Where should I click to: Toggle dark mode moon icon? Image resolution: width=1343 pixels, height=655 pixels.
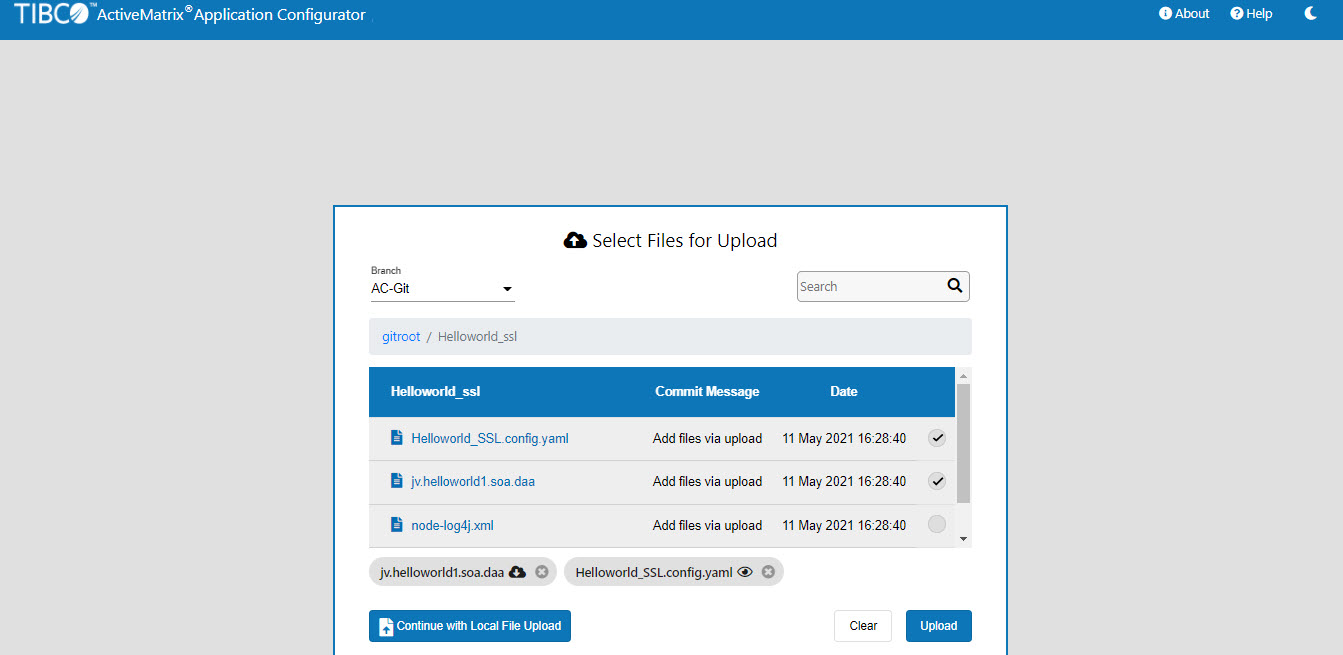click(x=1311, y=14)
